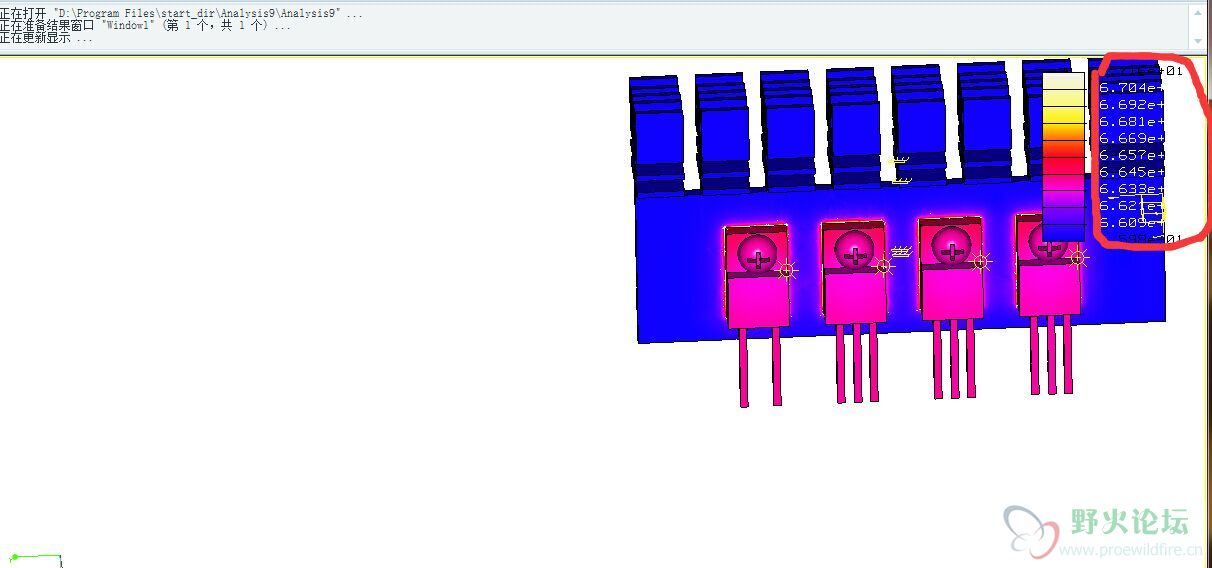Click the message line mentioning Analysis9 file path
The width and height of the screenshot is (1212, 568).
(182, 13)
